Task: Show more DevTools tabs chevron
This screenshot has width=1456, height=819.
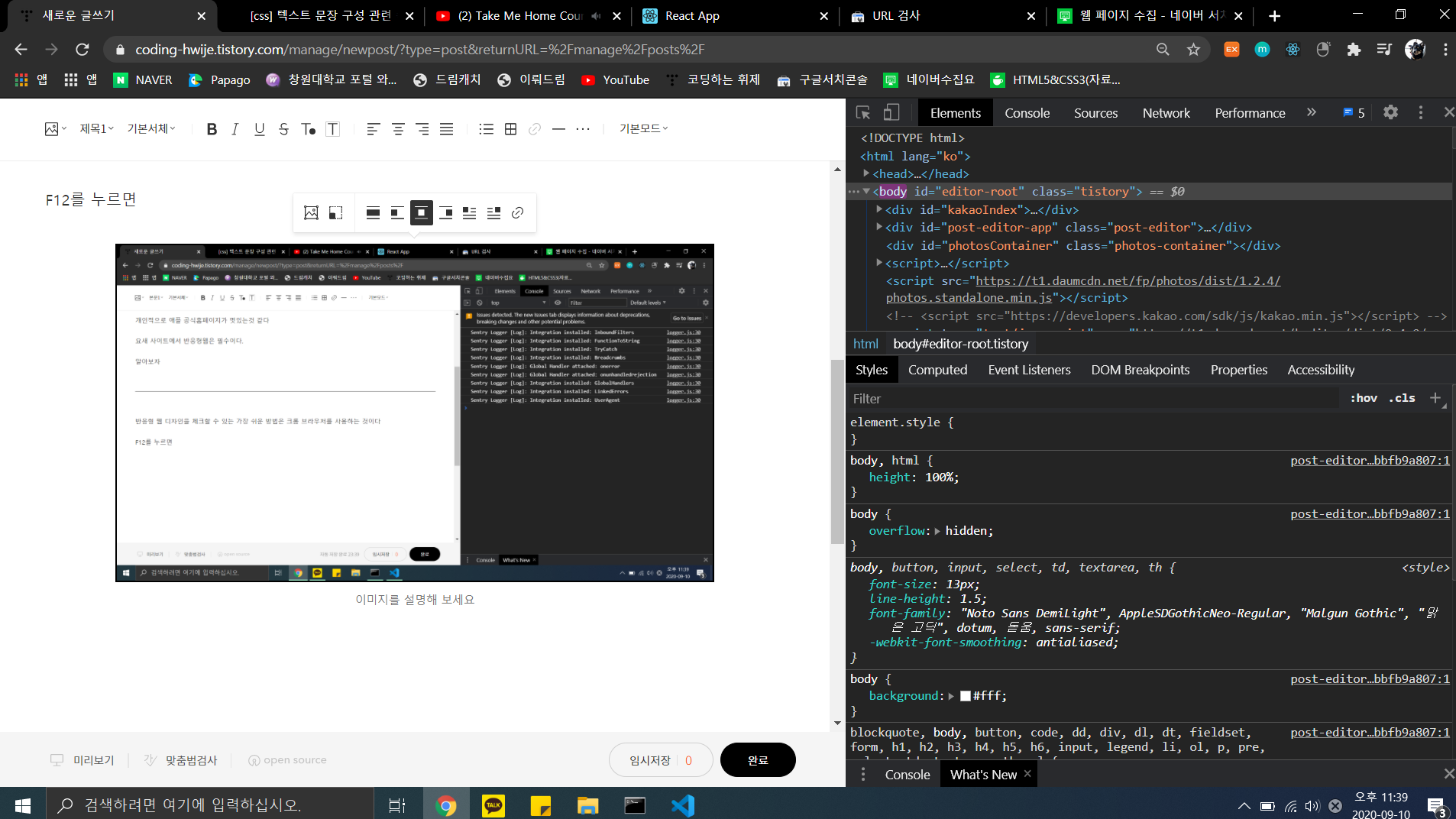Action: (x=1312, y=112)
